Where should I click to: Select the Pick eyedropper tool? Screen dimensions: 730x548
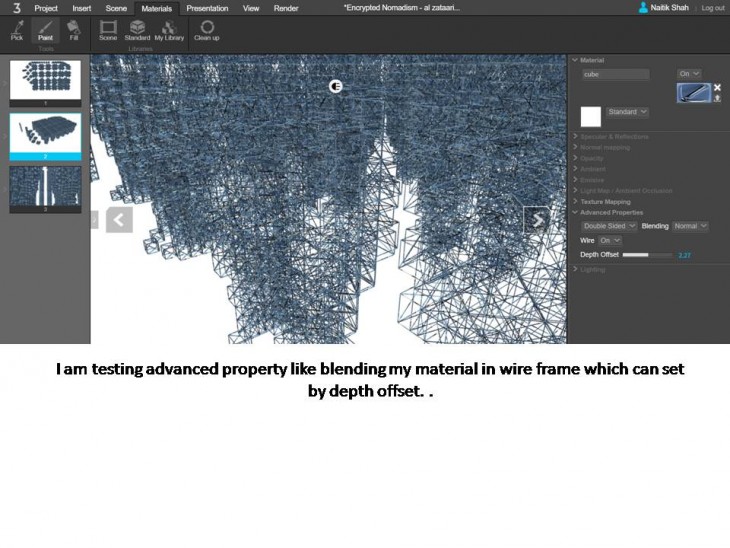click(x=17, y=30)
